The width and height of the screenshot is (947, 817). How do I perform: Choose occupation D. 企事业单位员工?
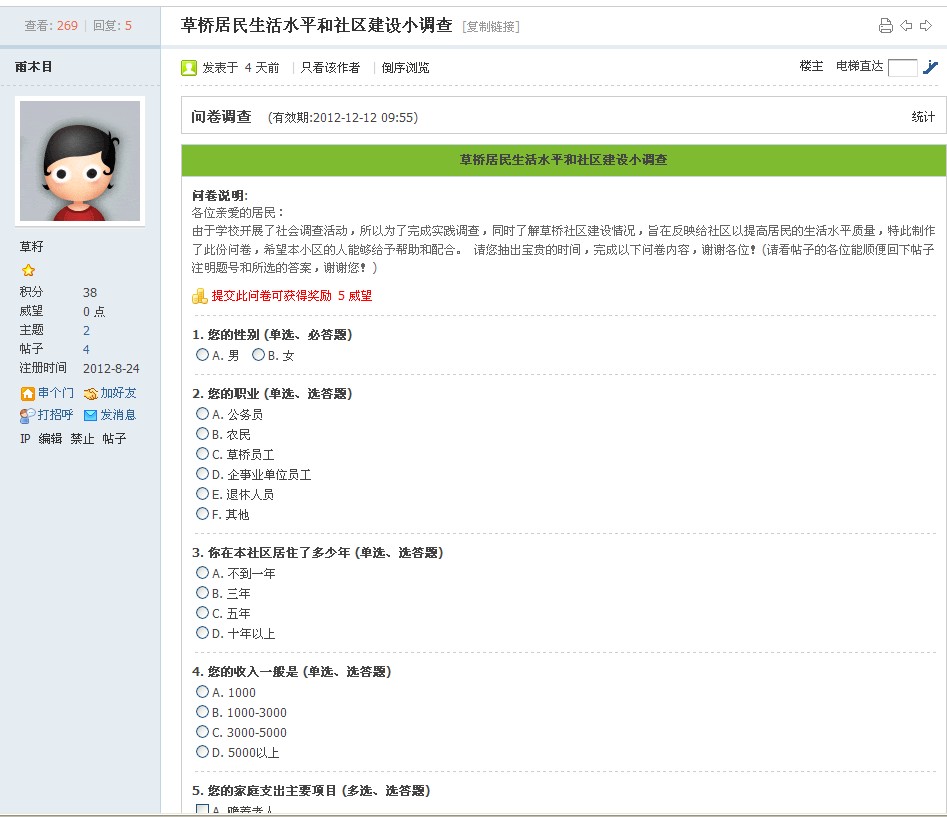point(202,474)
